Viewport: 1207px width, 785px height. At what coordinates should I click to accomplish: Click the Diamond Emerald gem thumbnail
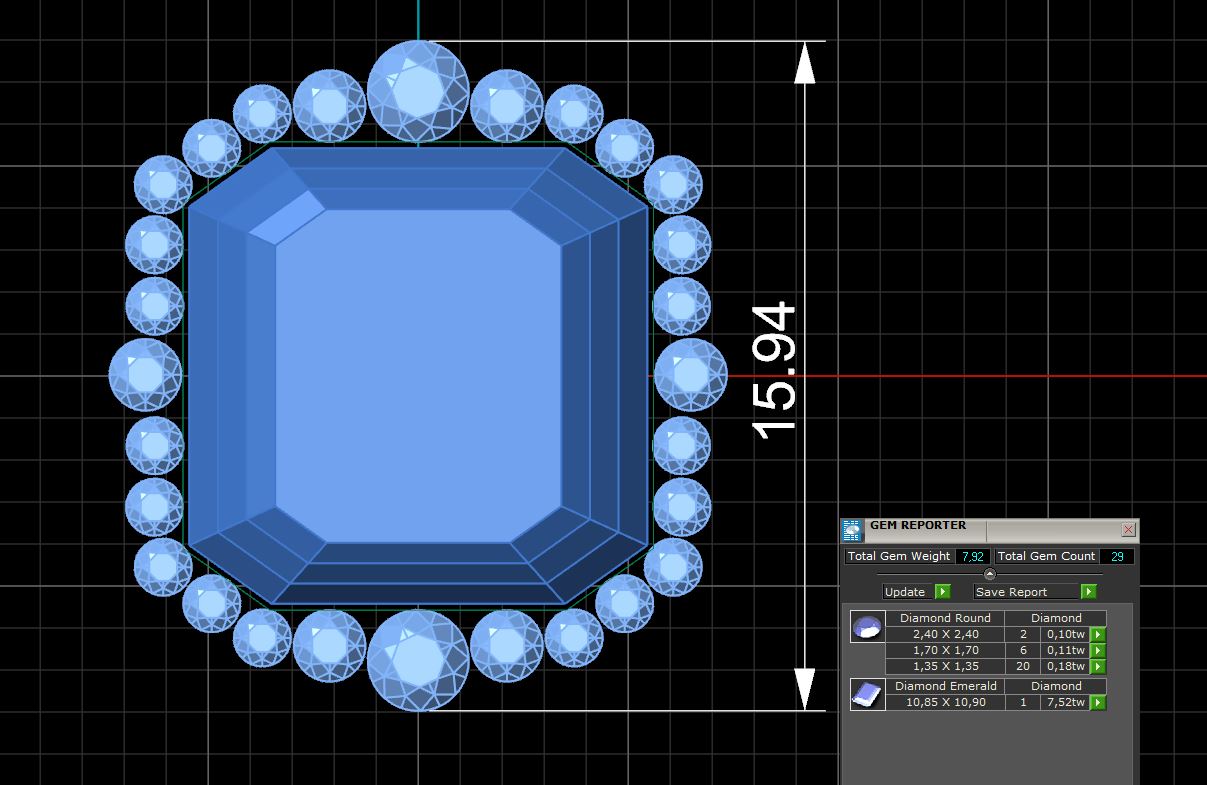click(x=866, y=694)
